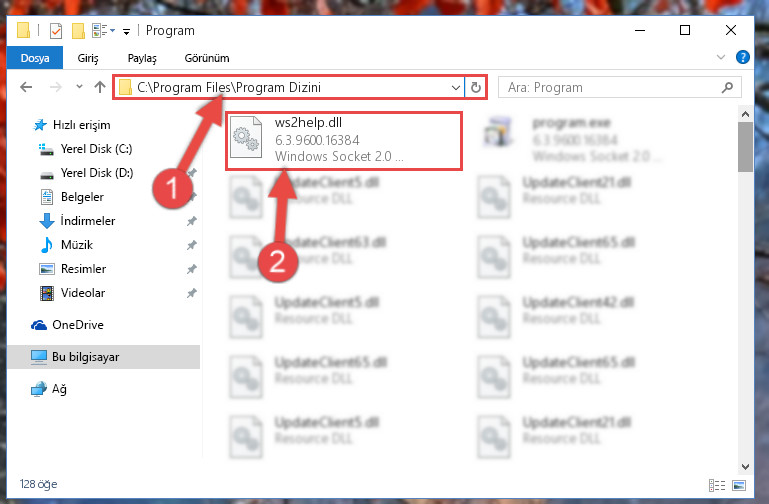Open the Görünüm ribbon tab

click(x=206, y=58)
